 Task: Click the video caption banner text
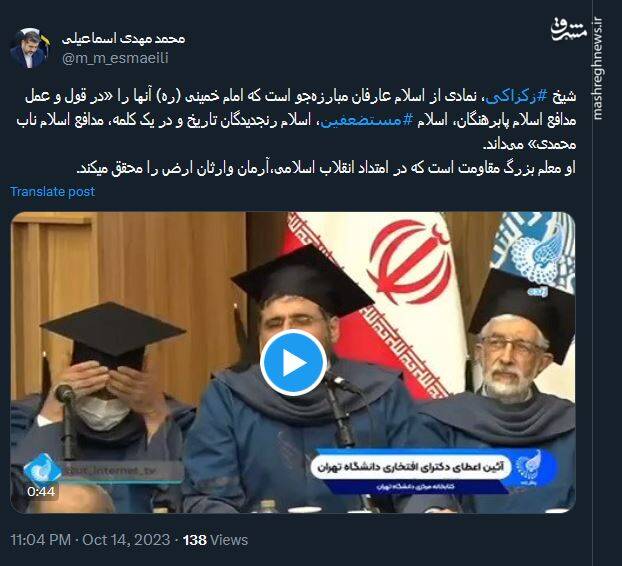click(x=411, y=467)
